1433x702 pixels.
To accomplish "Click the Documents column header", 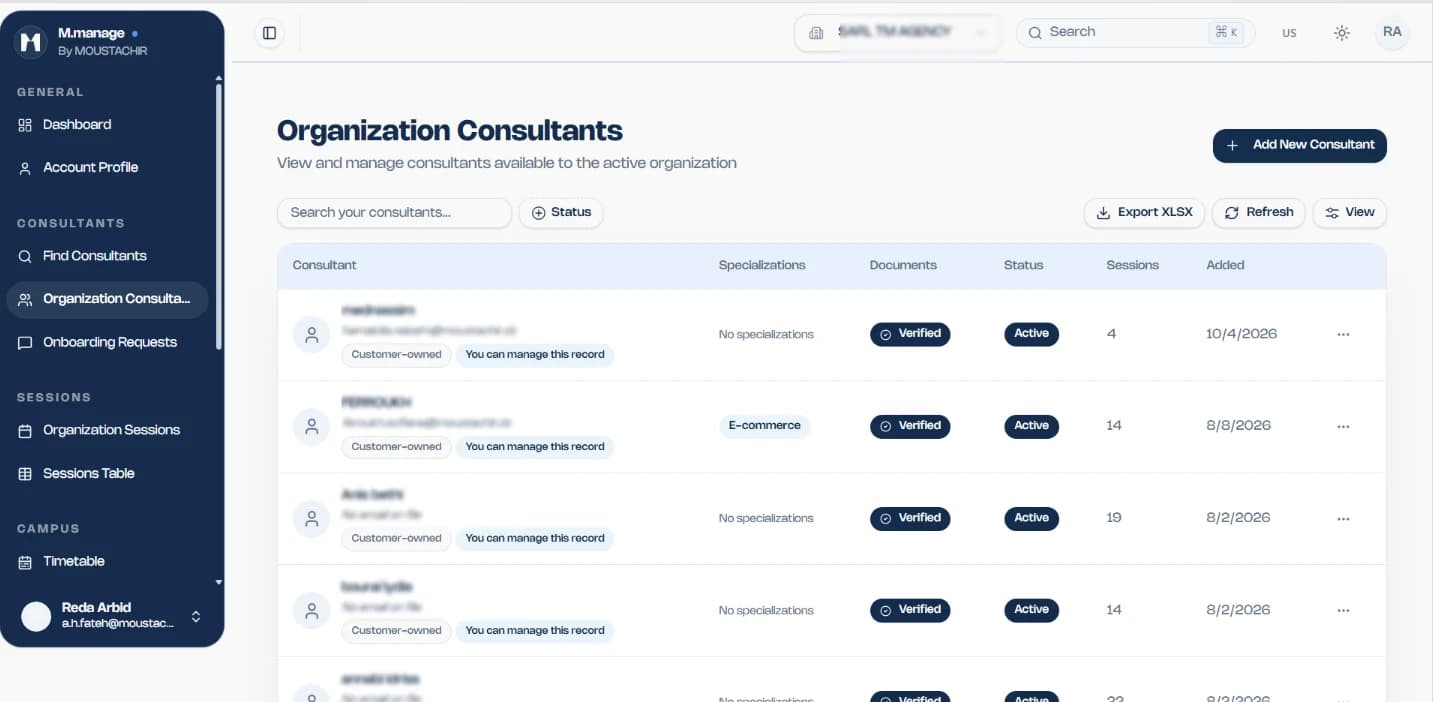I will (903, 266).
